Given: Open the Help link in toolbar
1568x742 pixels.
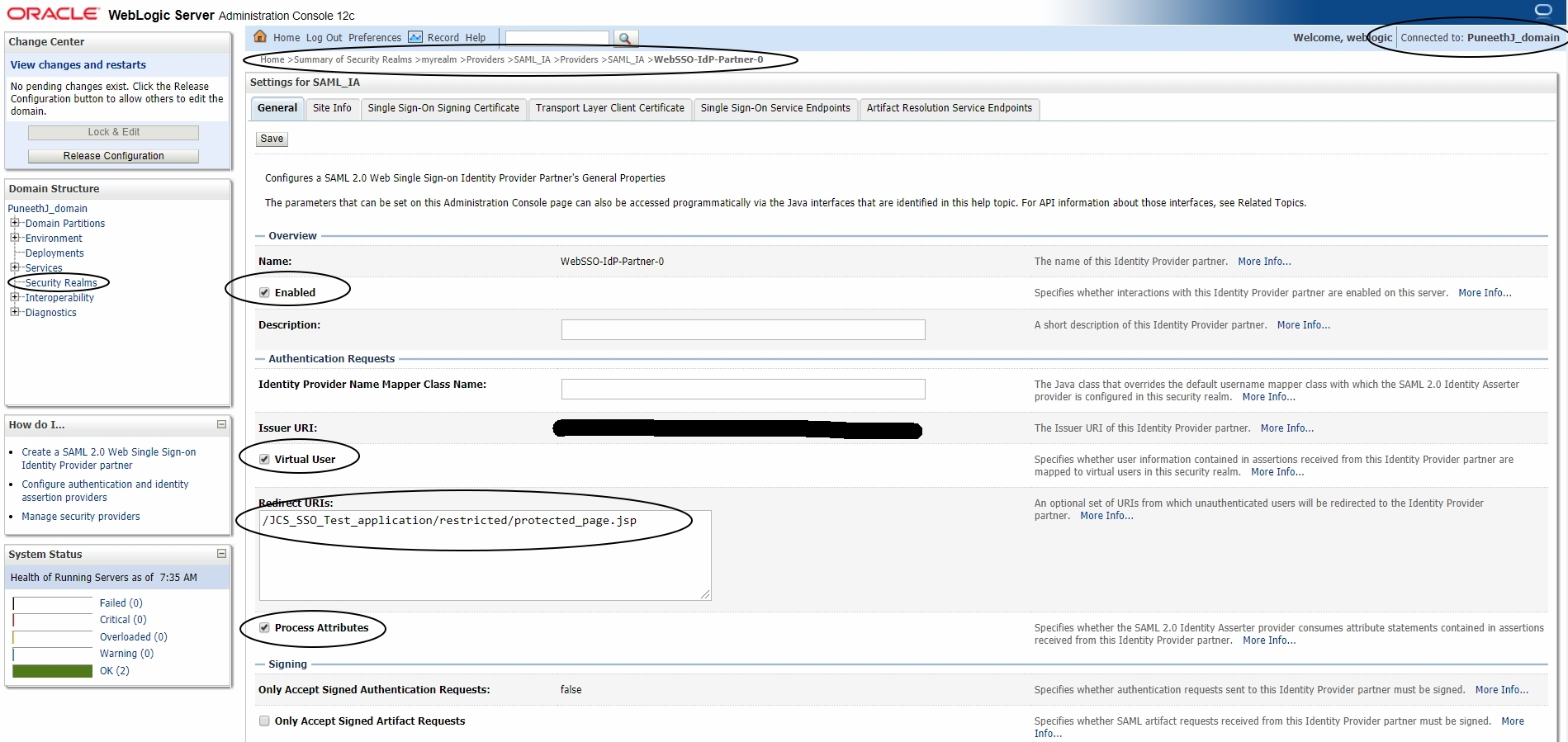Looking at the screenshot, I should [476, 38].
